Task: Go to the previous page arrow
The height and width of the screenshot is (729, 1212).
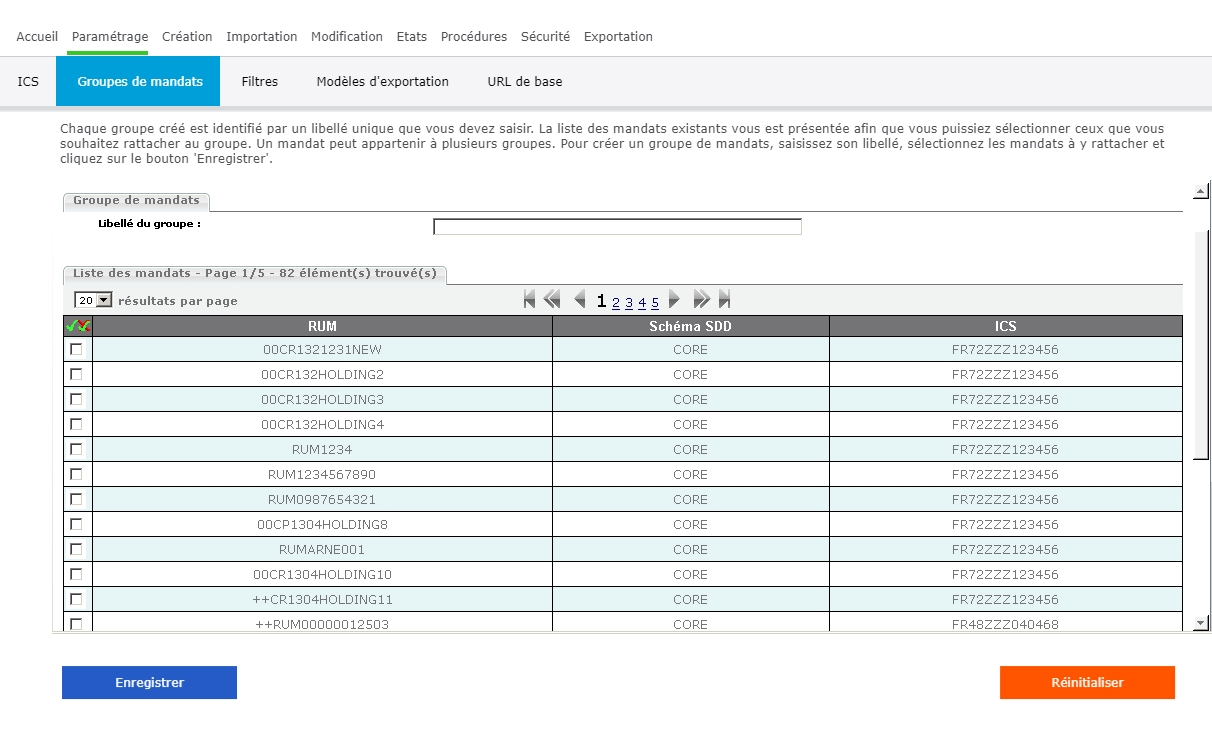Action: pyautogui.click(x=579, y=299)
